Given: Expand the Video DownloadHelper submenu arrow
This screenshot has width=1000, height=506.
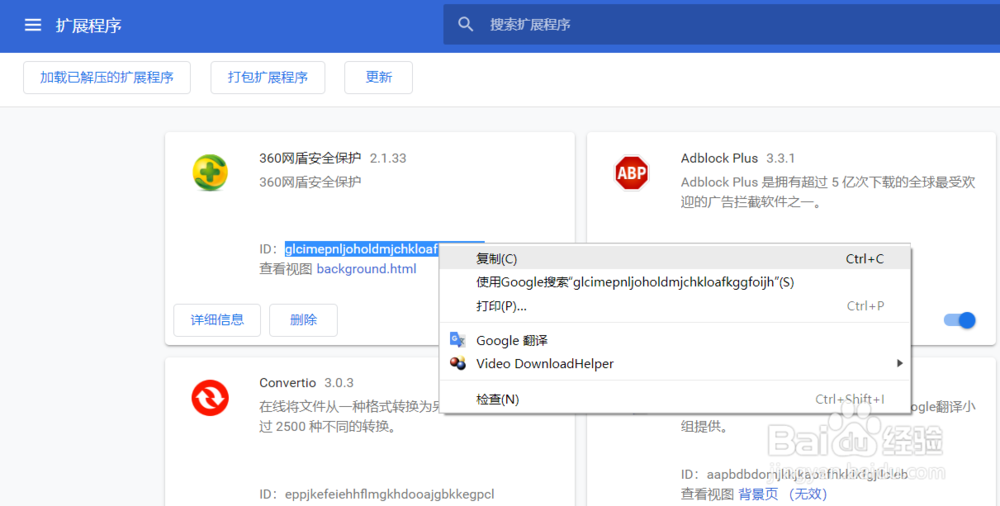Looking at the screenshot, I should click(899, 363).
